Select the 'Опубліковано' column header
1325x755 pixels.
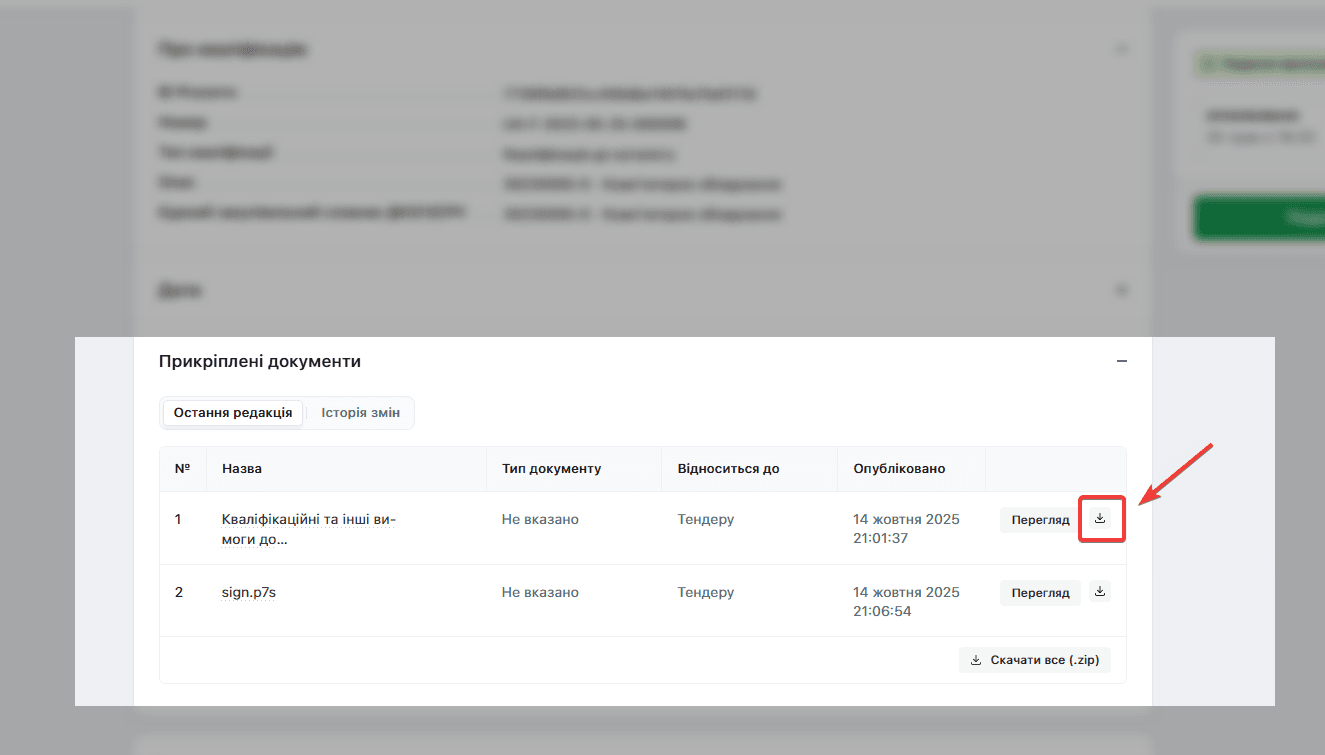899,468
